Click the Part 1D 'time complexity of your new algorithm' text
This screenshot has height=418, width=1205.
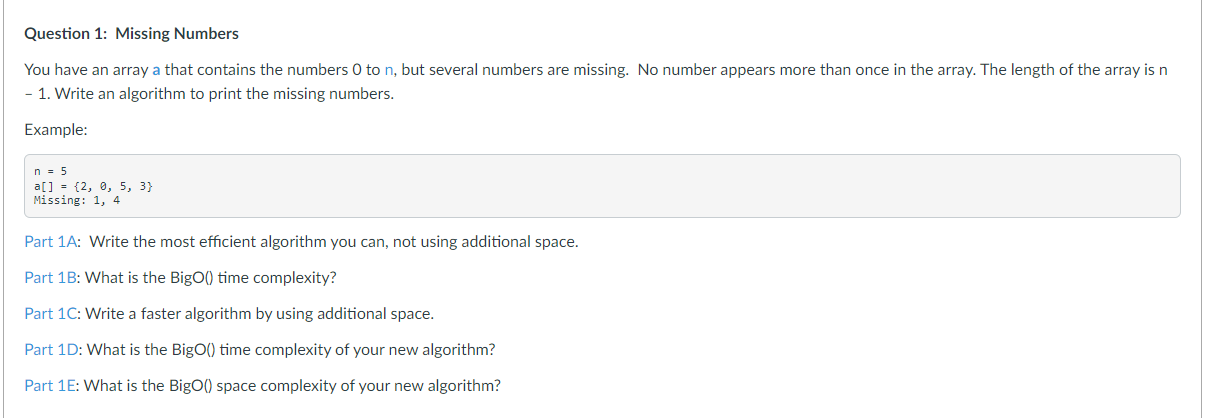point(356,350)
